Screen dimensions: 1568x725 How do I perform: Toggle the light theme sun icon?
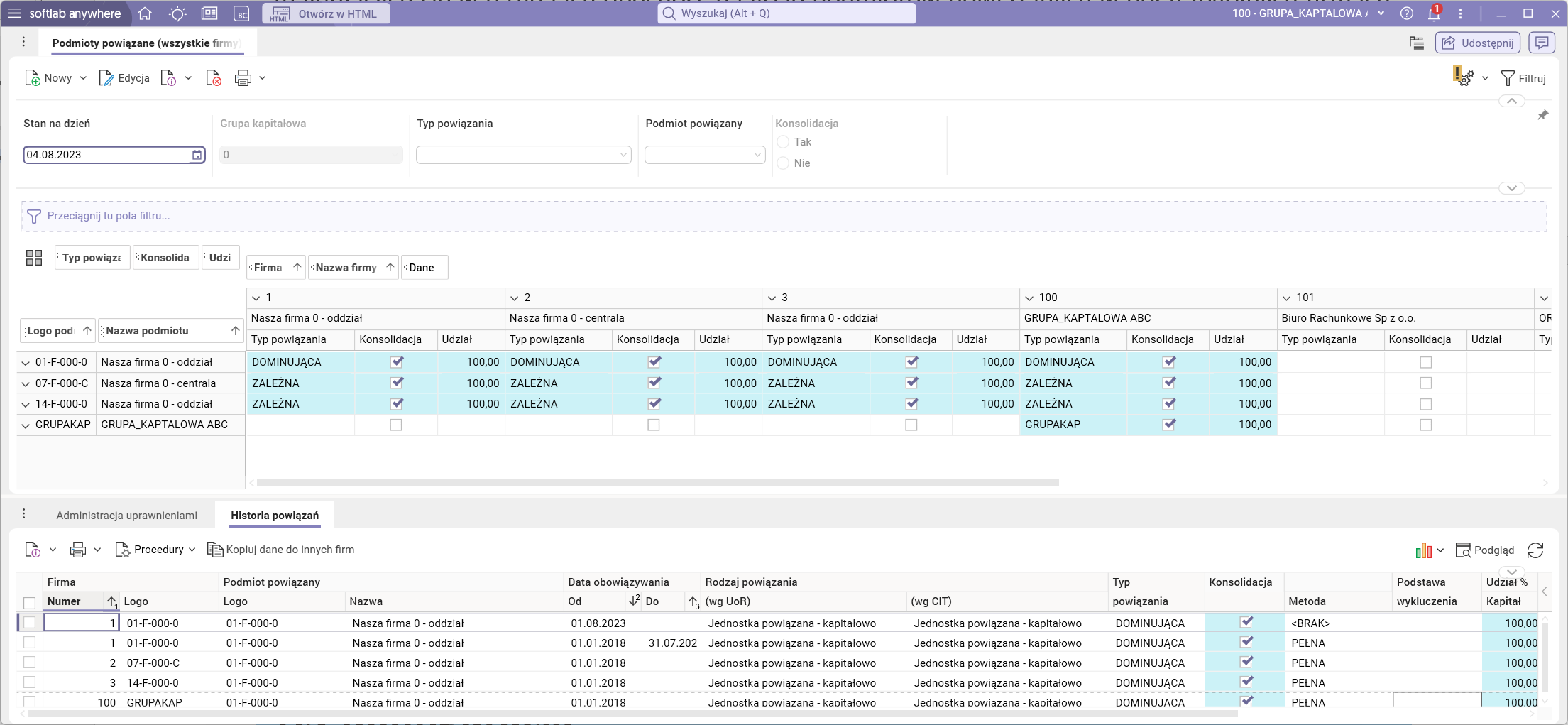pyautogui.click(x=177, y=13)
